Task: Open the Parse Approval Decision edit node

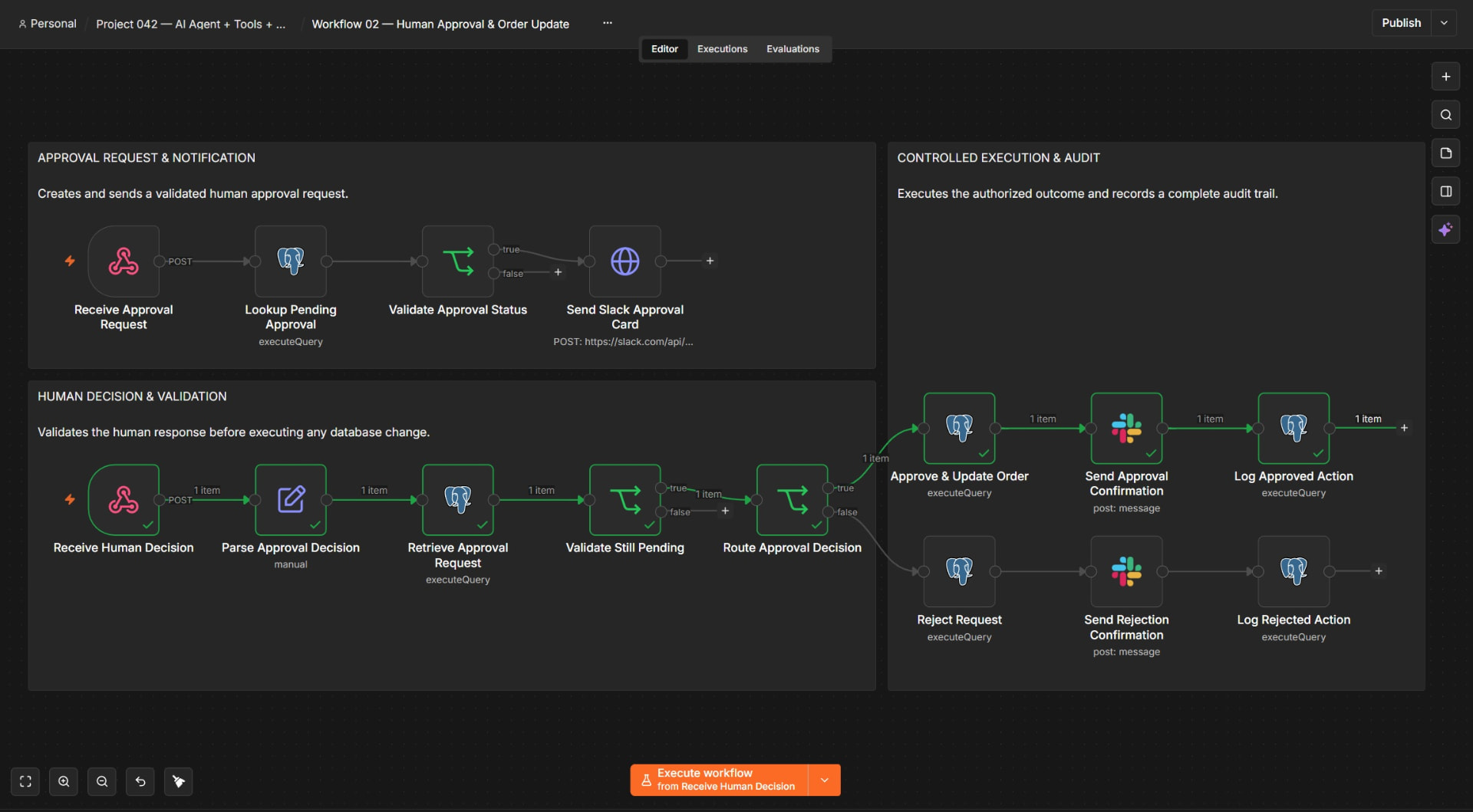Action: click(x=291, y=499)
